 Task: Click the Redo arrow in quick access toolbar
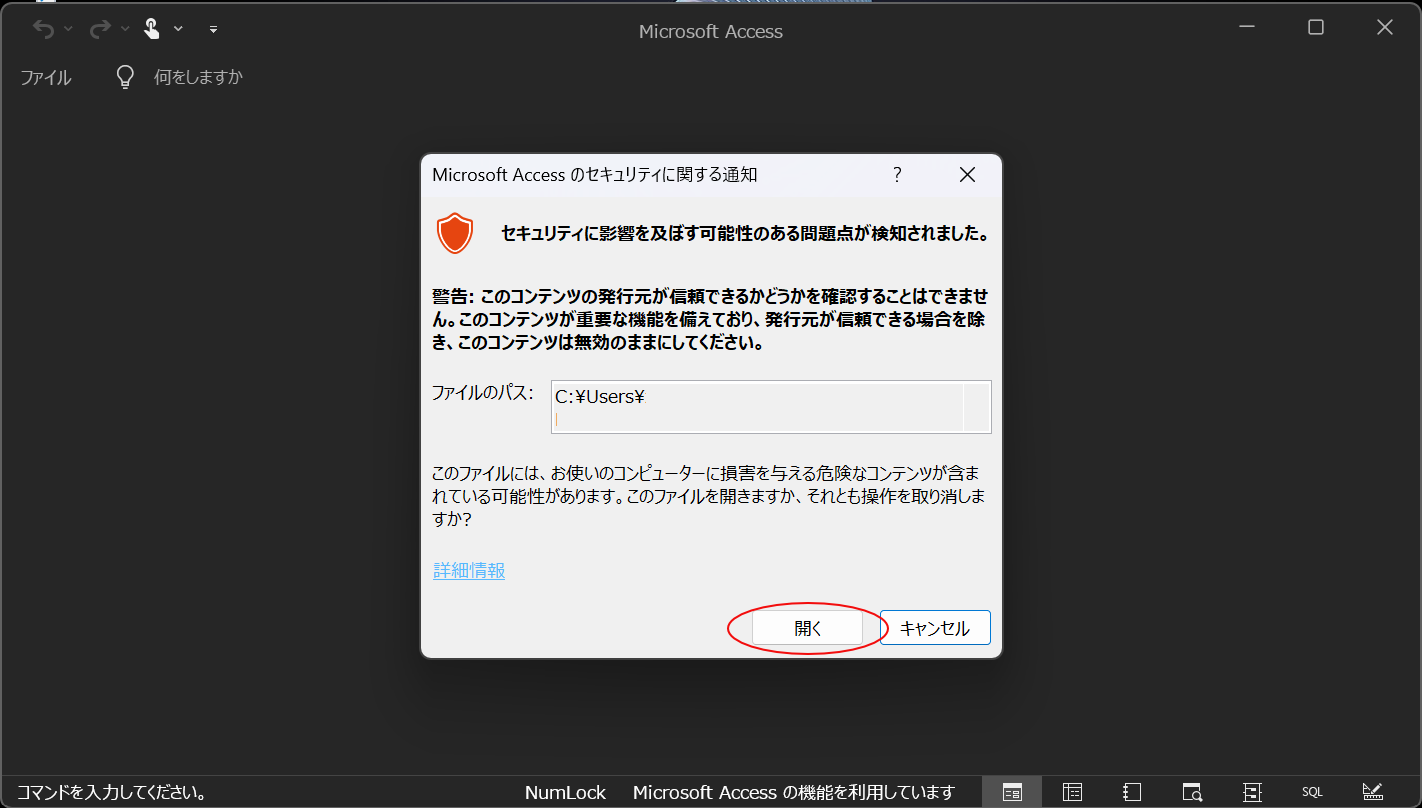point(99,29)
